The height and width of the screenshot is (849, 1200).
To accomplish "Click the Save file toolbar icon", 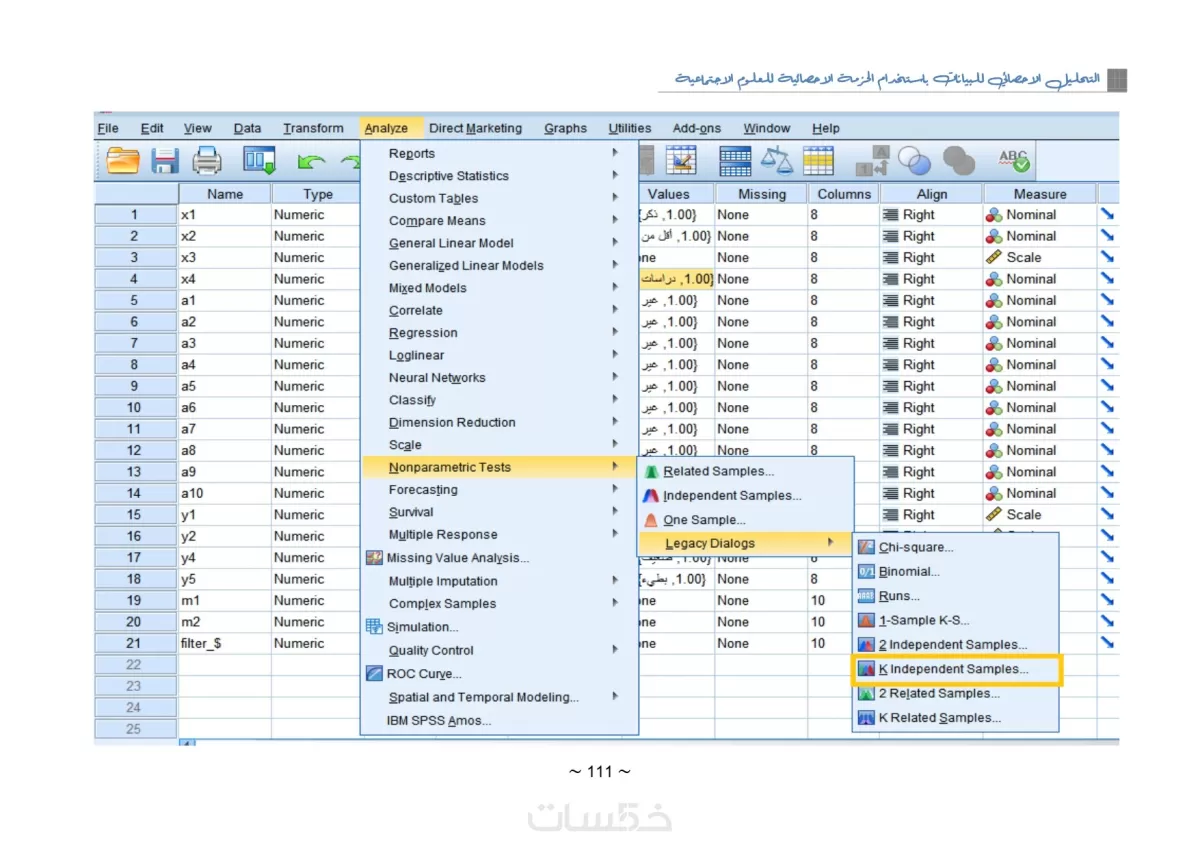I will click(x=165, y=160).
